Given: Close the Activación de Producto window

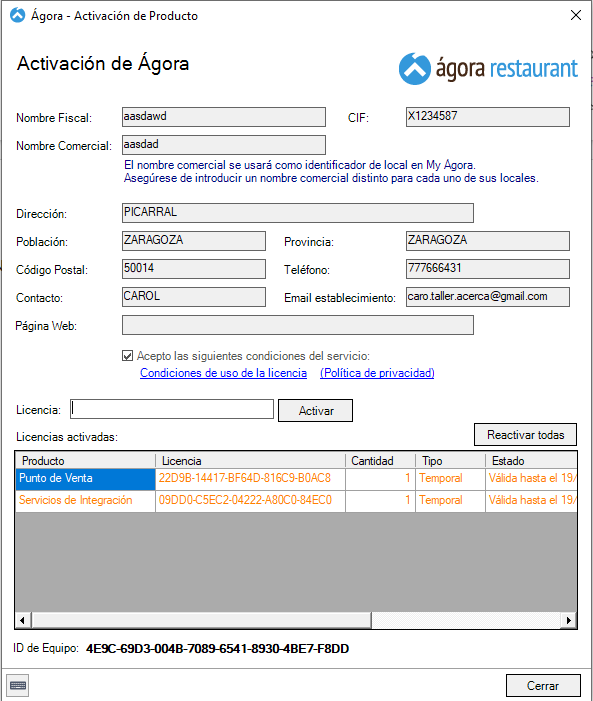Looking at the screenshot, I should tap(576, 15).
